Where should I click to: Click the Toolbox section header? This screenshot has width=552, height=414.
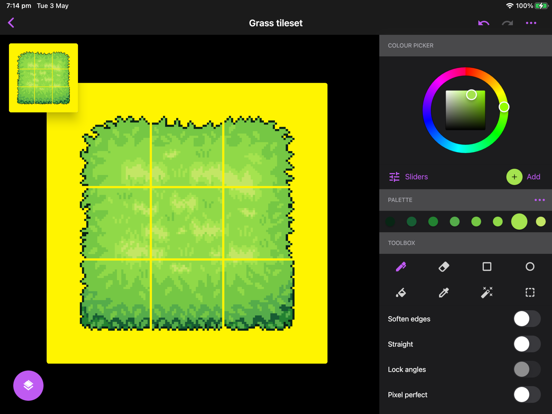(x=465, y=243)
